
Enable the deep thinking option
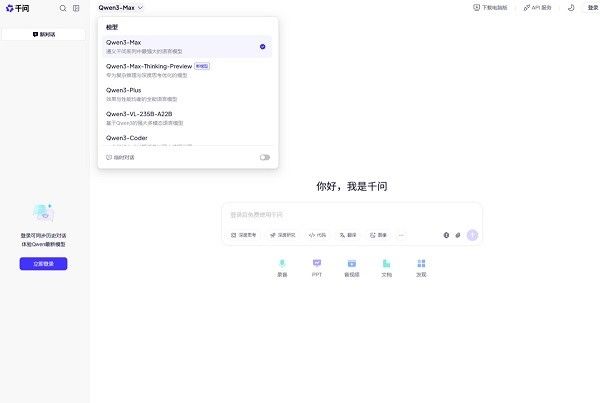pyautogui.click(x=243, y=235)
